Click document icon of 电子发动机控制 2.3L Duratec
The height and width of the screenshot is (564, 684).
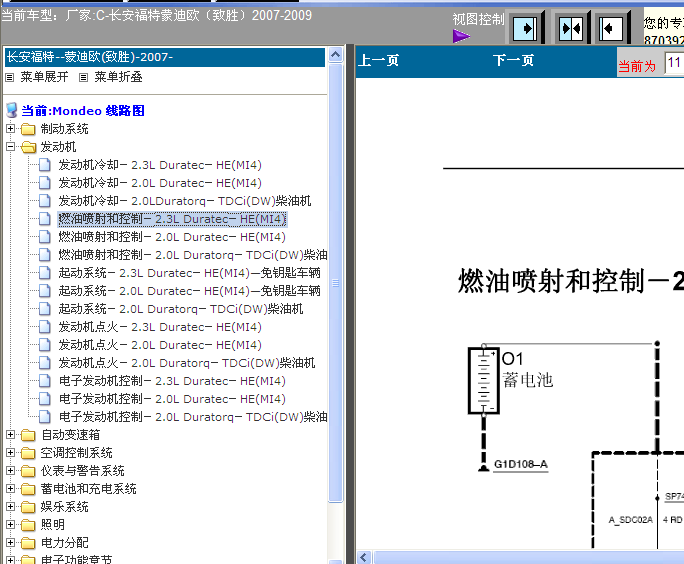pos(44,381)
